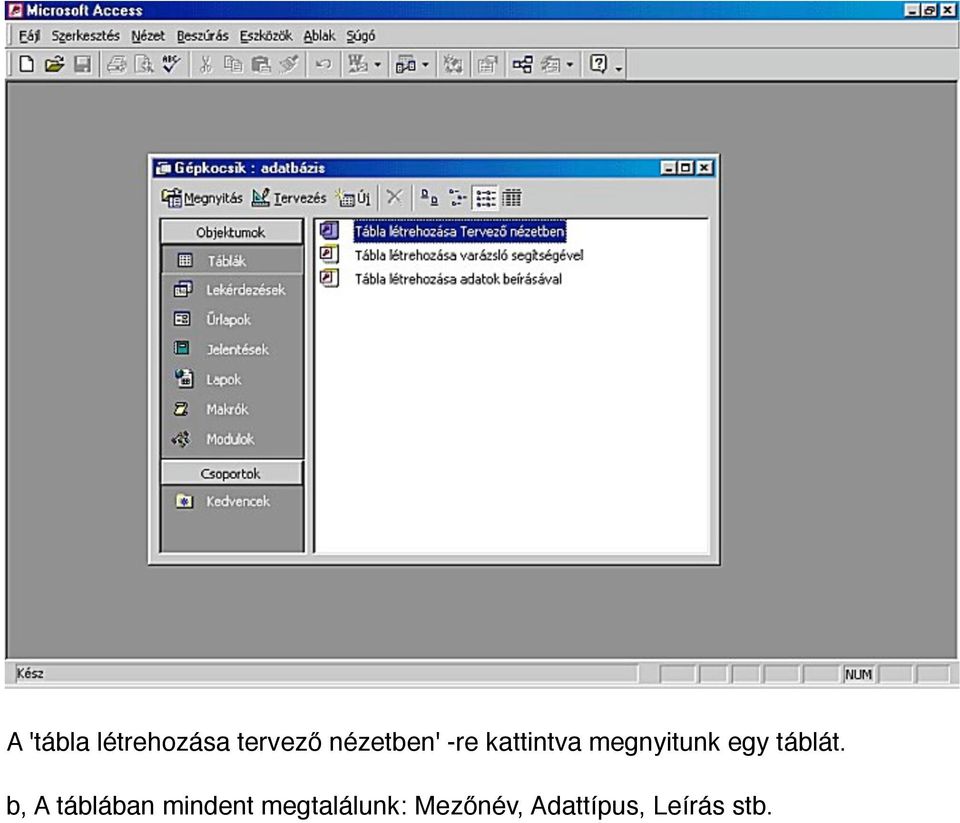This screenshot has width=960, height=823.
Task: Click the Új button
Action: click(x=354, y=198)
